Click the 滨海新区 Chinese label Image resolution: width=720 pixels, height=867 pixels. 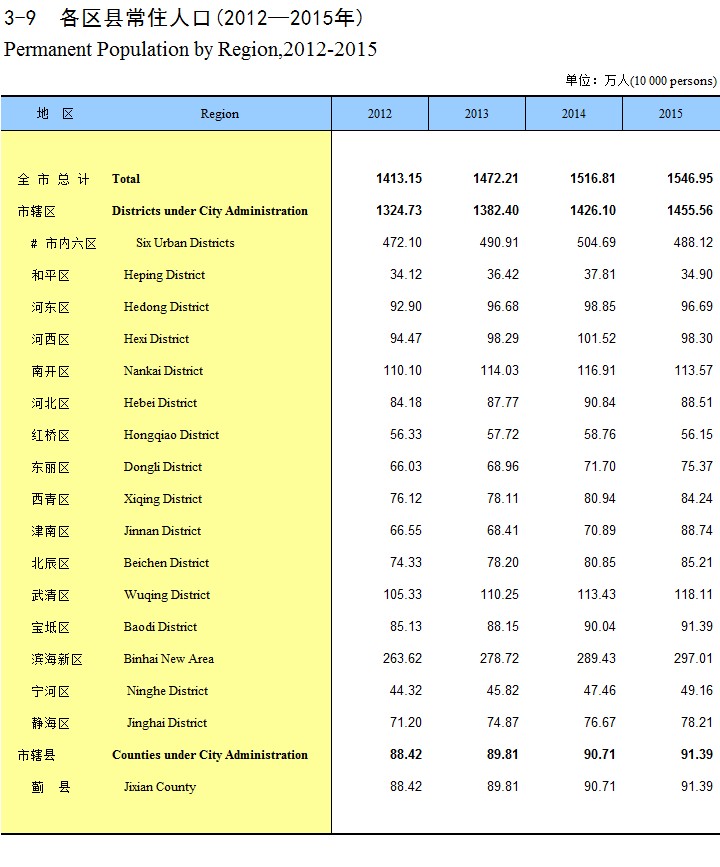(x=57, y=660)
